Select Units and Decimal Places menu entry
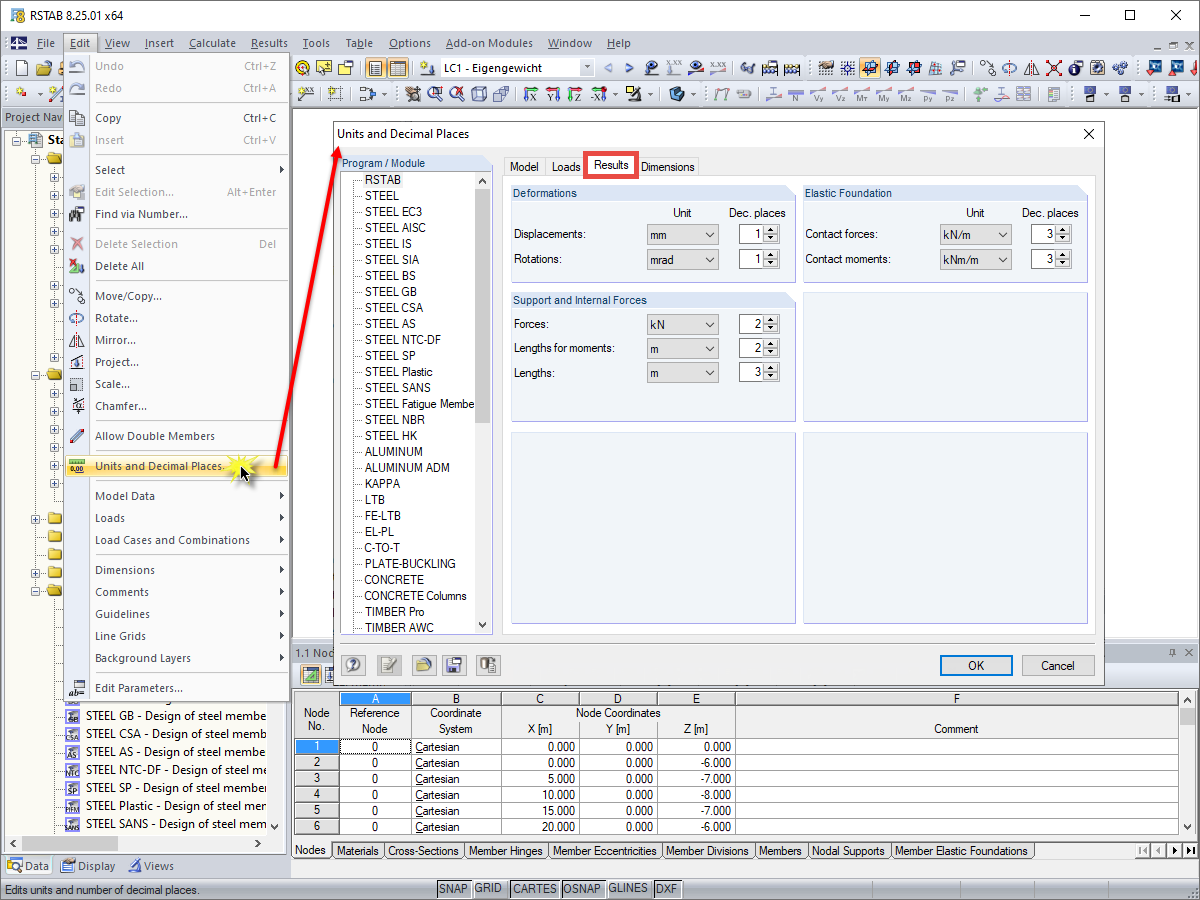The width and height of the screenshot is (1200, 900). tap(175, 466)
